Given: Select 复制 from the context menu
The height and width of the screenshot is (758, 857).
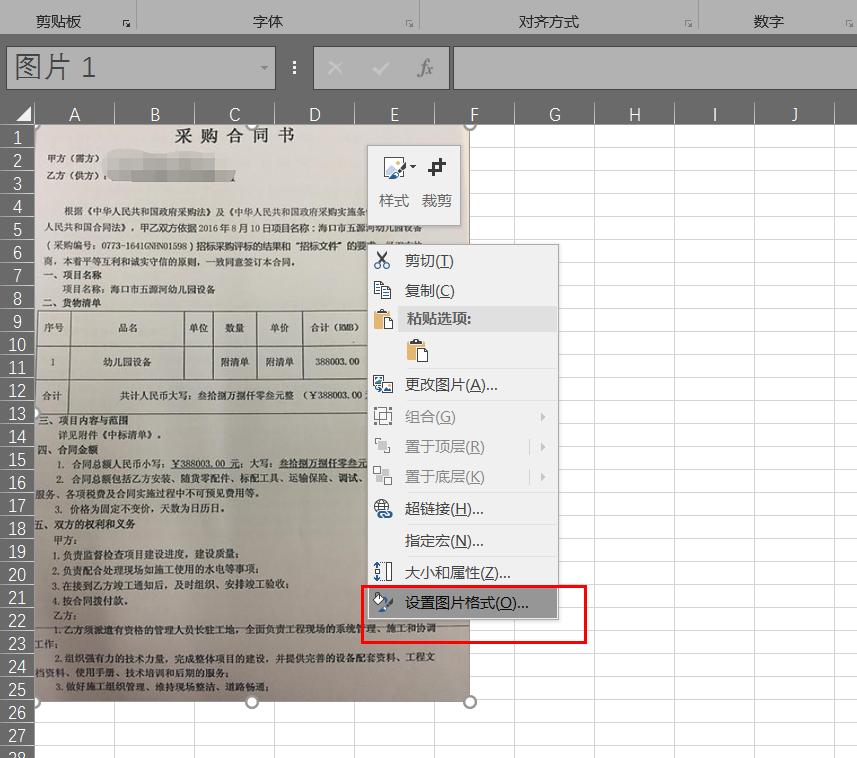Looking at the screenshot, I should (430, 290).
